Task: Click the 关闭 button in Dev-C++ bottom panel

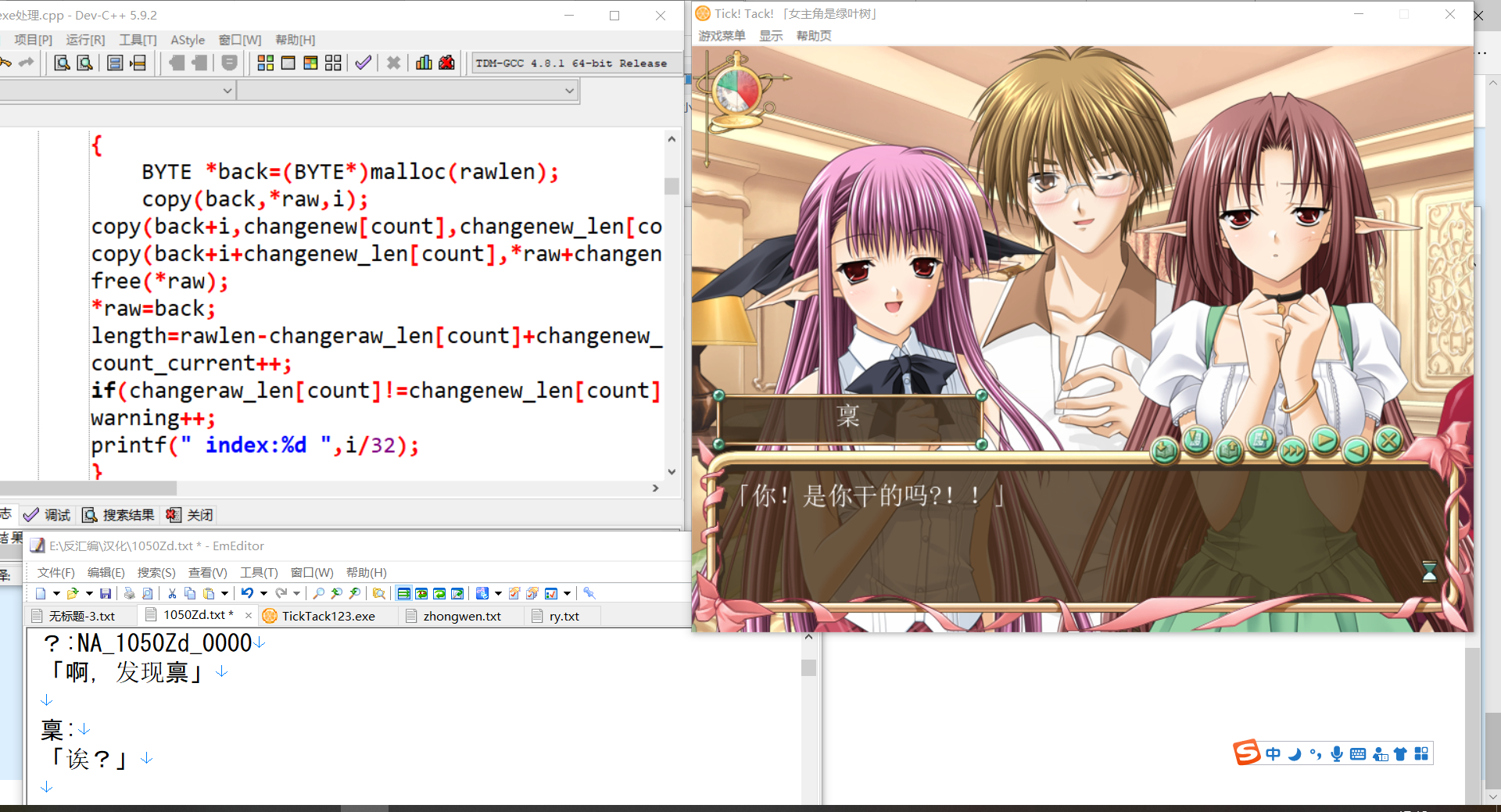Action: [x=189, y=515]
